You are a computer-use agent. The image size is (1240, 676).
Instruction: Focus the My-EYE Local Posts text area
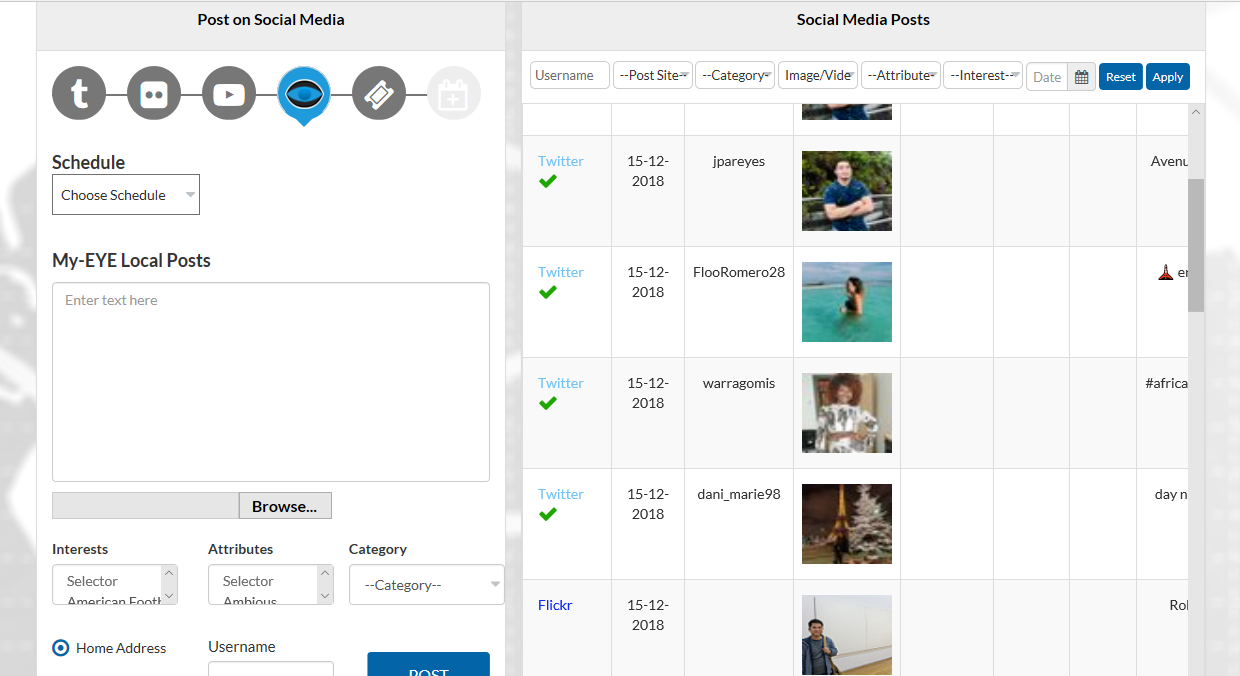271,382
